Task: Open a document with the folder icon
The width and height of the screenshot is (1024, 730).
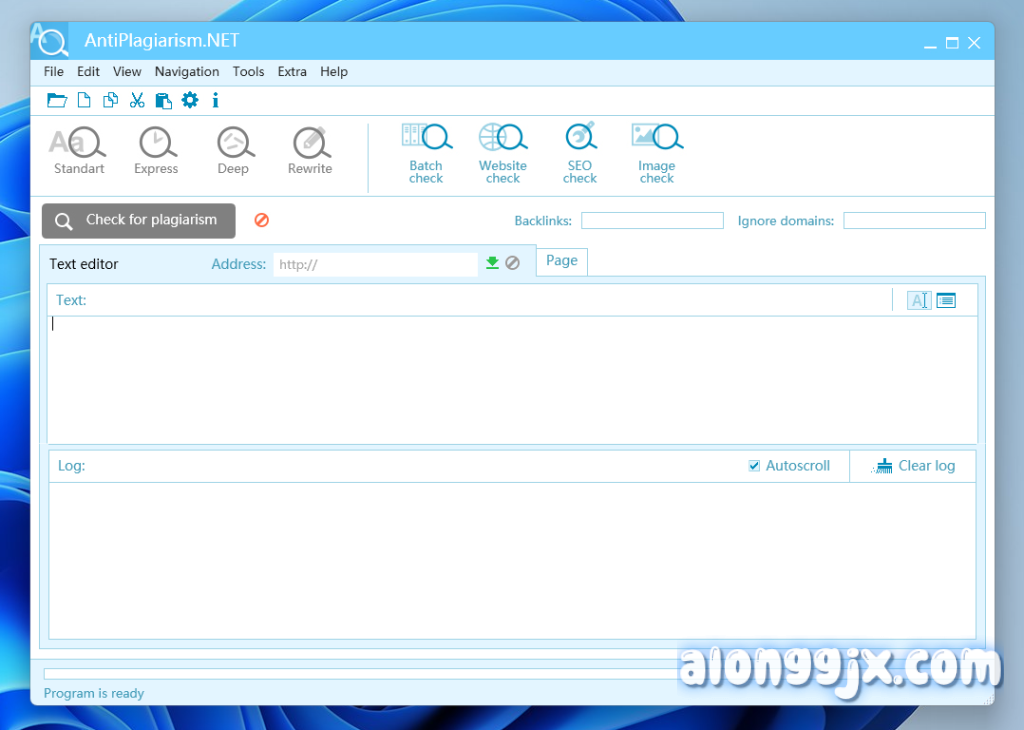Action: [x=57, y=100]
